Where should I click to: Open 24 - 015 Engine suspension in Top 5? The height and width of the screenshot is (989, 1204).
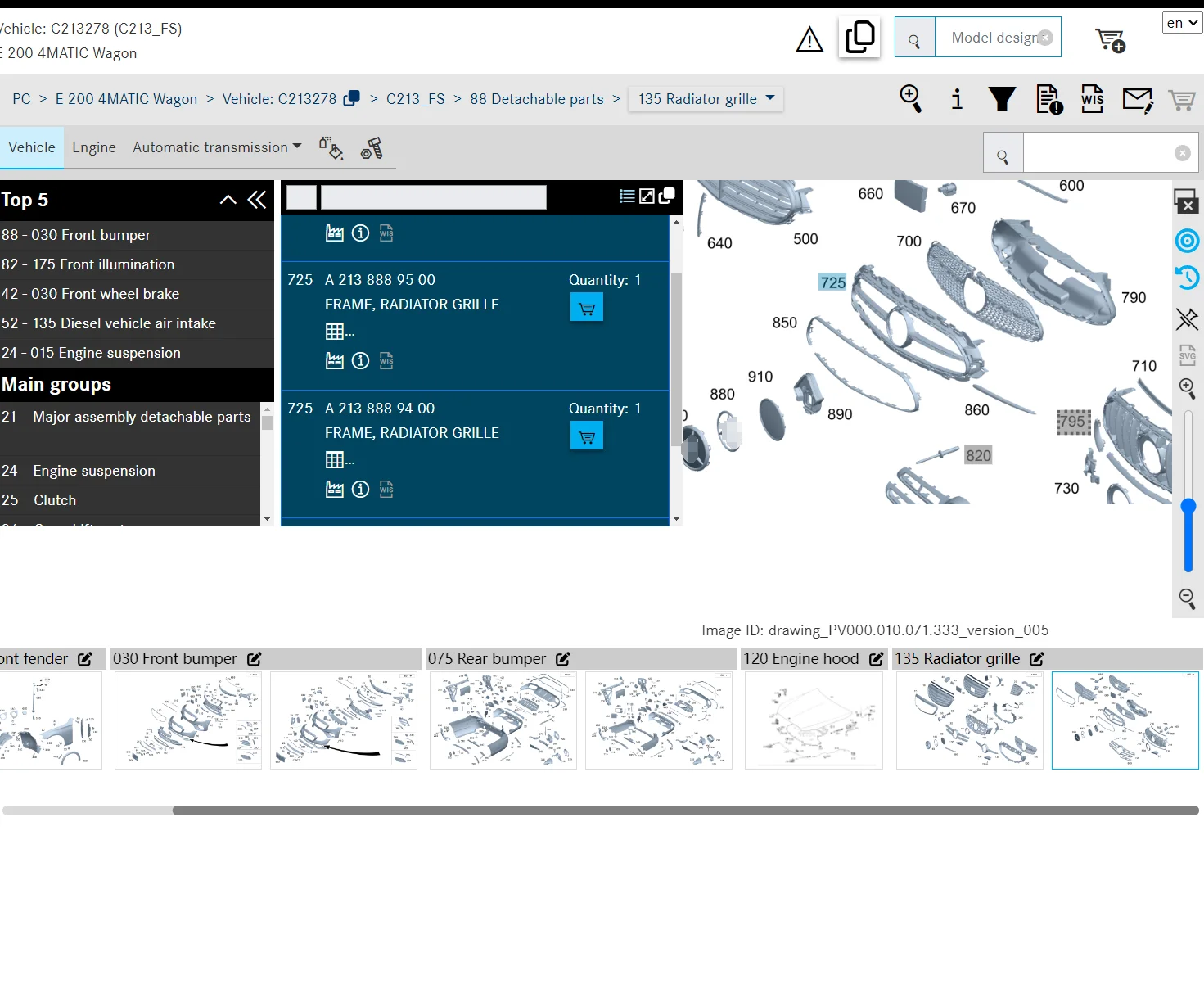[137, 353]
